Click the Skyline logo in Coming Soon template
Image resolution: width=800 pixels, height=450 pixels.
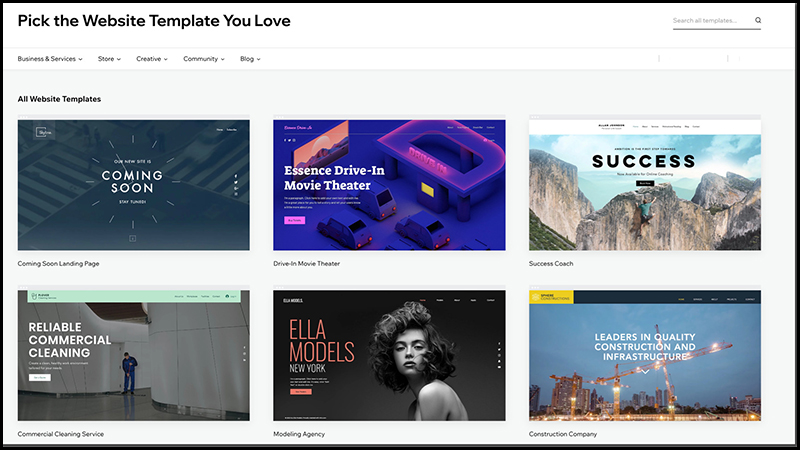pyautogui.click(x=44, y=133)
